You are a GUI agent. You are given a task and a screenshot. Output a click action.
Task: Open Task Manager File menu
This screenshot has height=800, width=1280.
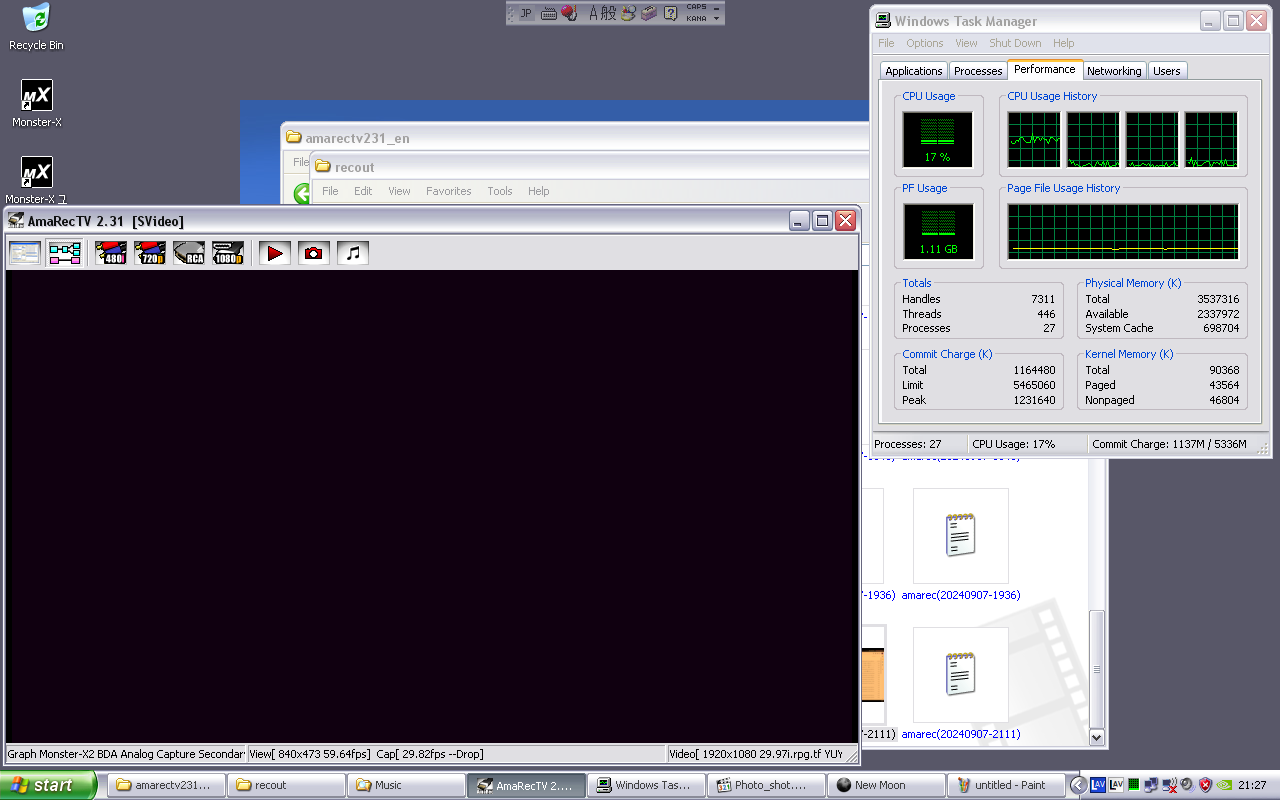tap(886, 43)
